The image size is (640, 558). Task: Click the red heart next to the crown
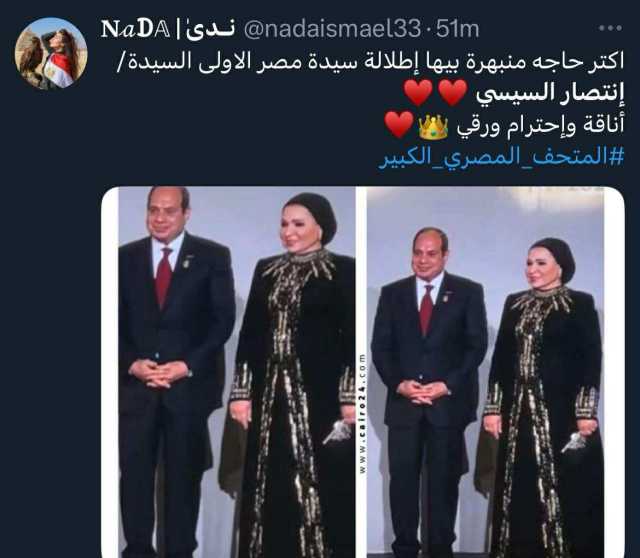pos(400,125)
